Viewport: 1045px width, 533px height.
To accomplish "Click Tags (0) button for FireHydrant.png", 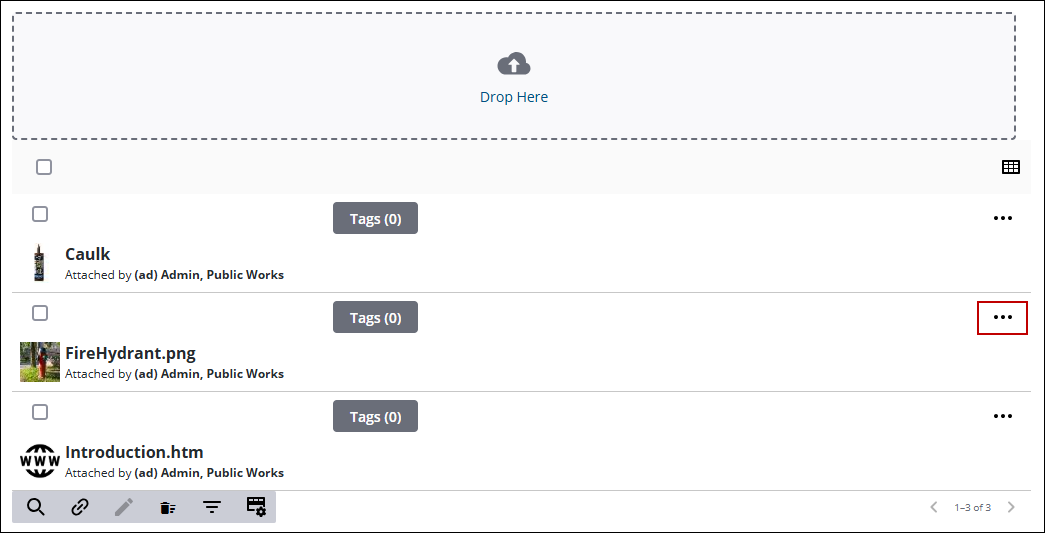I will point(375,317).
